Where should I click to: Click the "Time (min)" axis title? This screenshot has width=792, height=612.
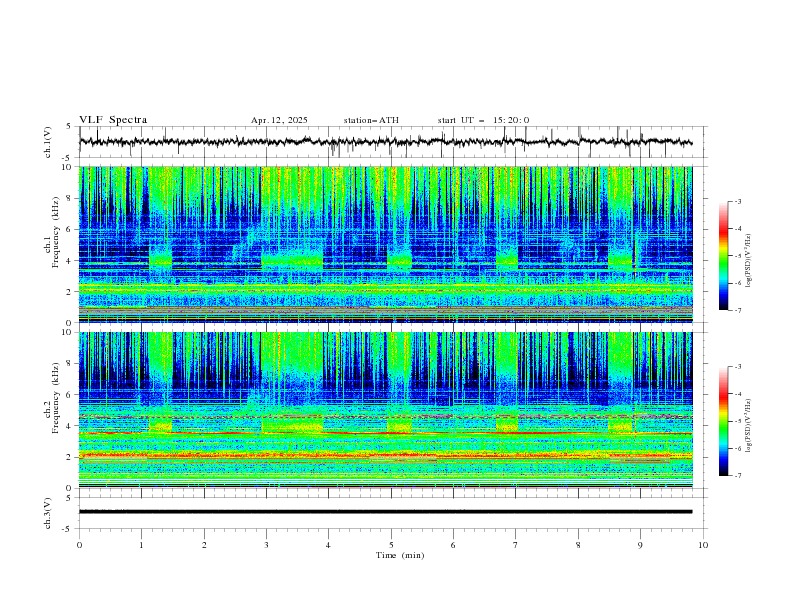point(400,555)
